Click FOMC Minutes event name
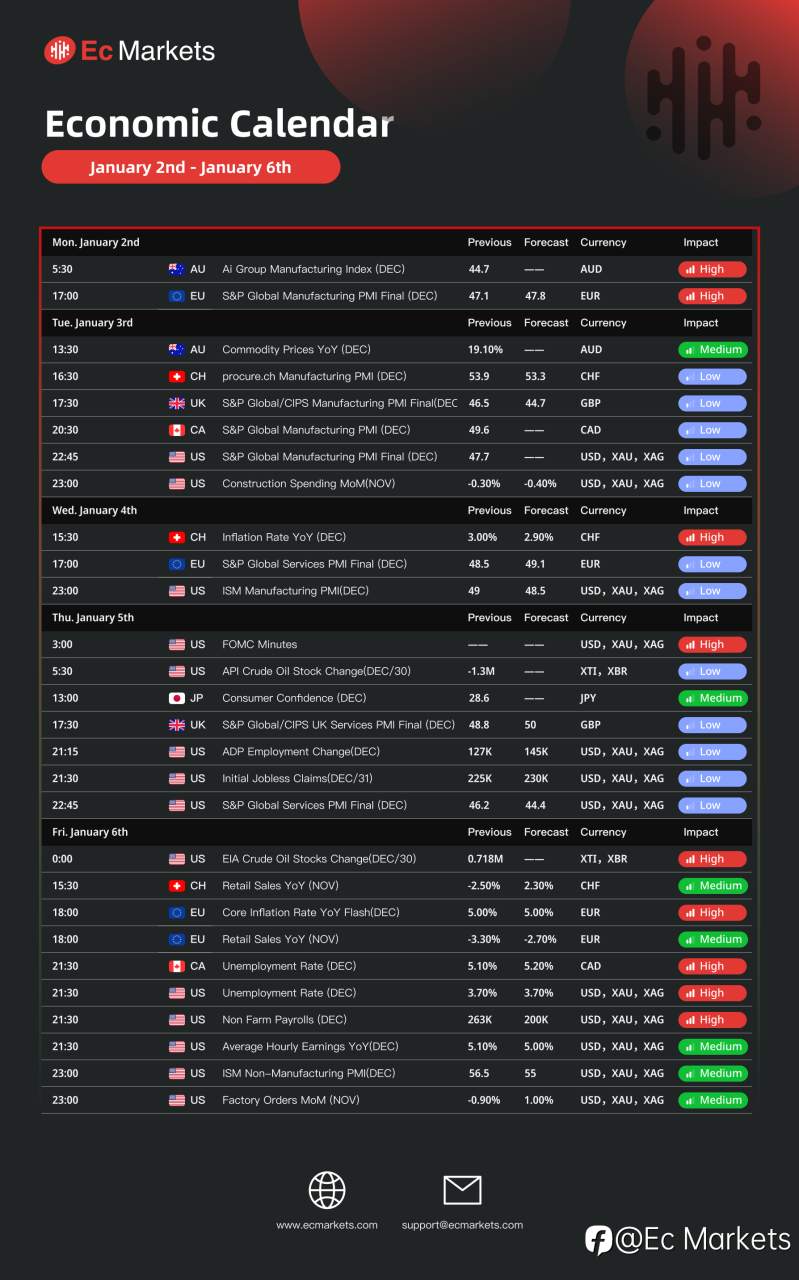The height and width of the screenshot is (1280, 799). (x=259, y=644)
